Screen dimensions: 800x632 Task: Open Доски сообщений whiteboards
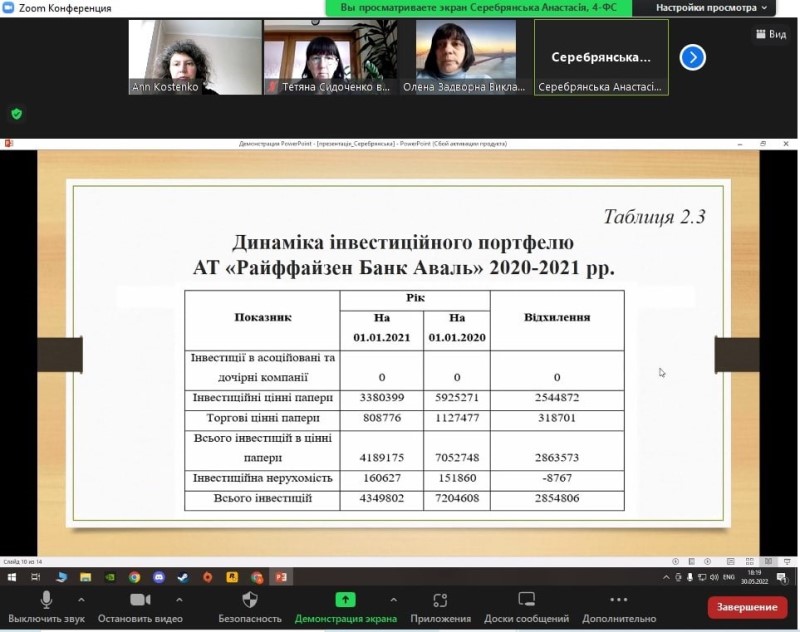(526, 607)
